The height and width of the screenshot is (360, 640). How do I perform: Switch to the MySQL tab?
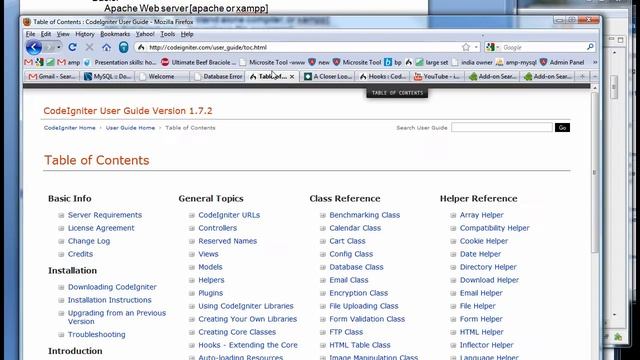(107, 76)
